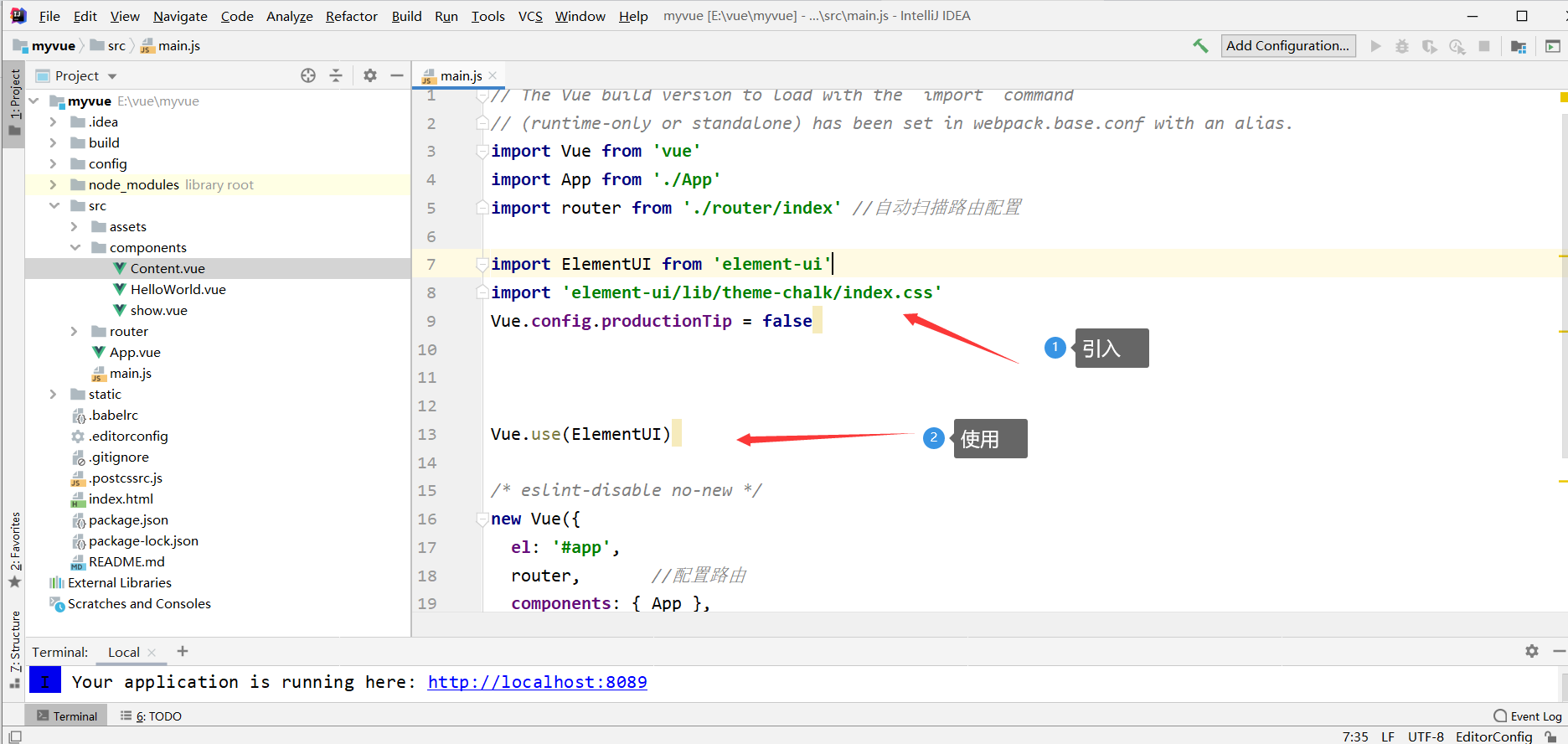
Task: Expand the static folder
Action: (53, 394)
